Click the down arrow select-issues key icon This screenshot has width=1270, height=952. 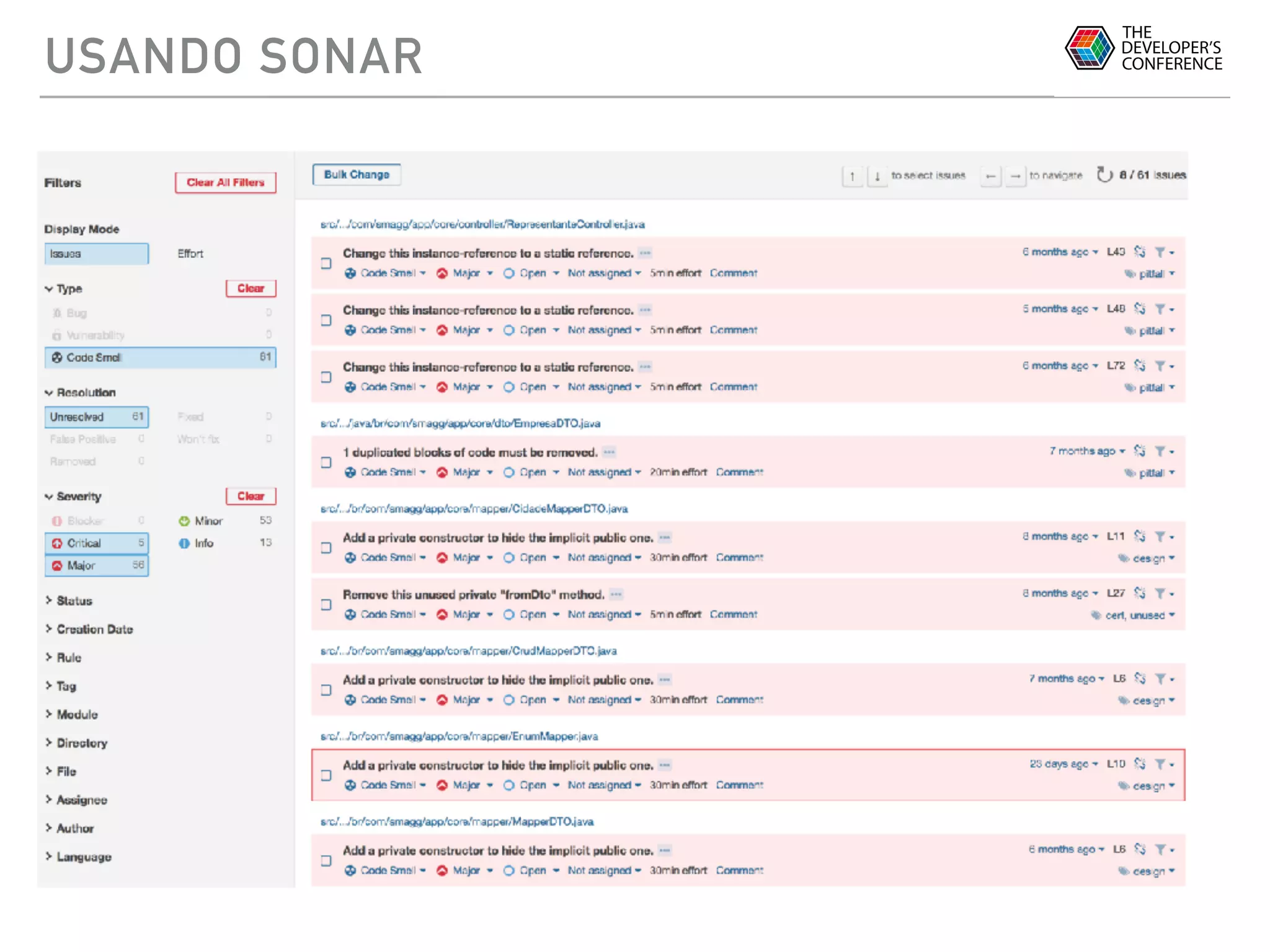tap(877, 177)
